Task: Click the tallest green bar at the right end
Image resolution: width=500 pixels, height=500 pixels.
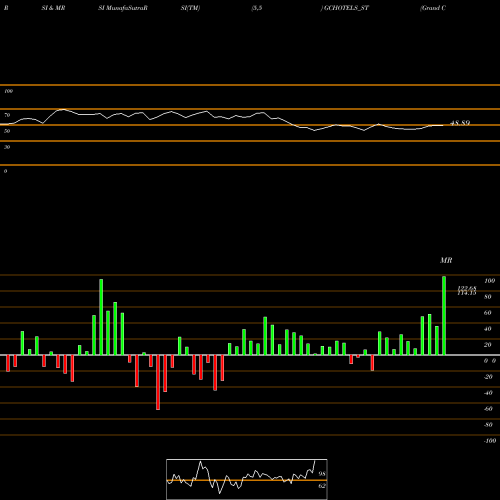Action: point(444,315)
